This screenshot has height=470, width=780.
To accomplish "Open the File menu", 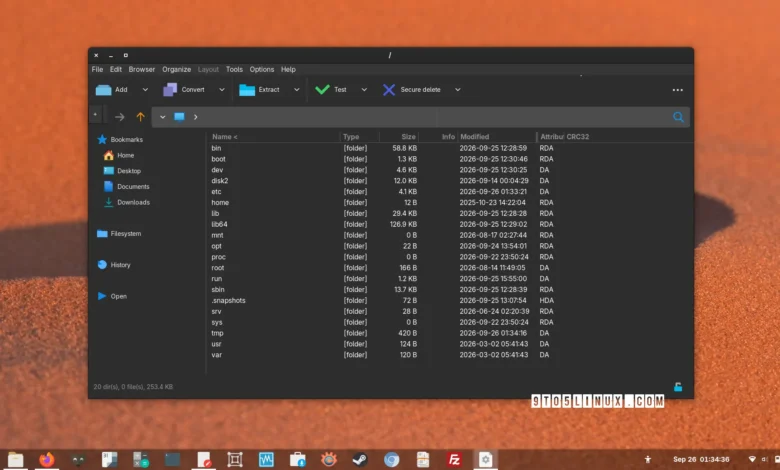I will point(98,70).
